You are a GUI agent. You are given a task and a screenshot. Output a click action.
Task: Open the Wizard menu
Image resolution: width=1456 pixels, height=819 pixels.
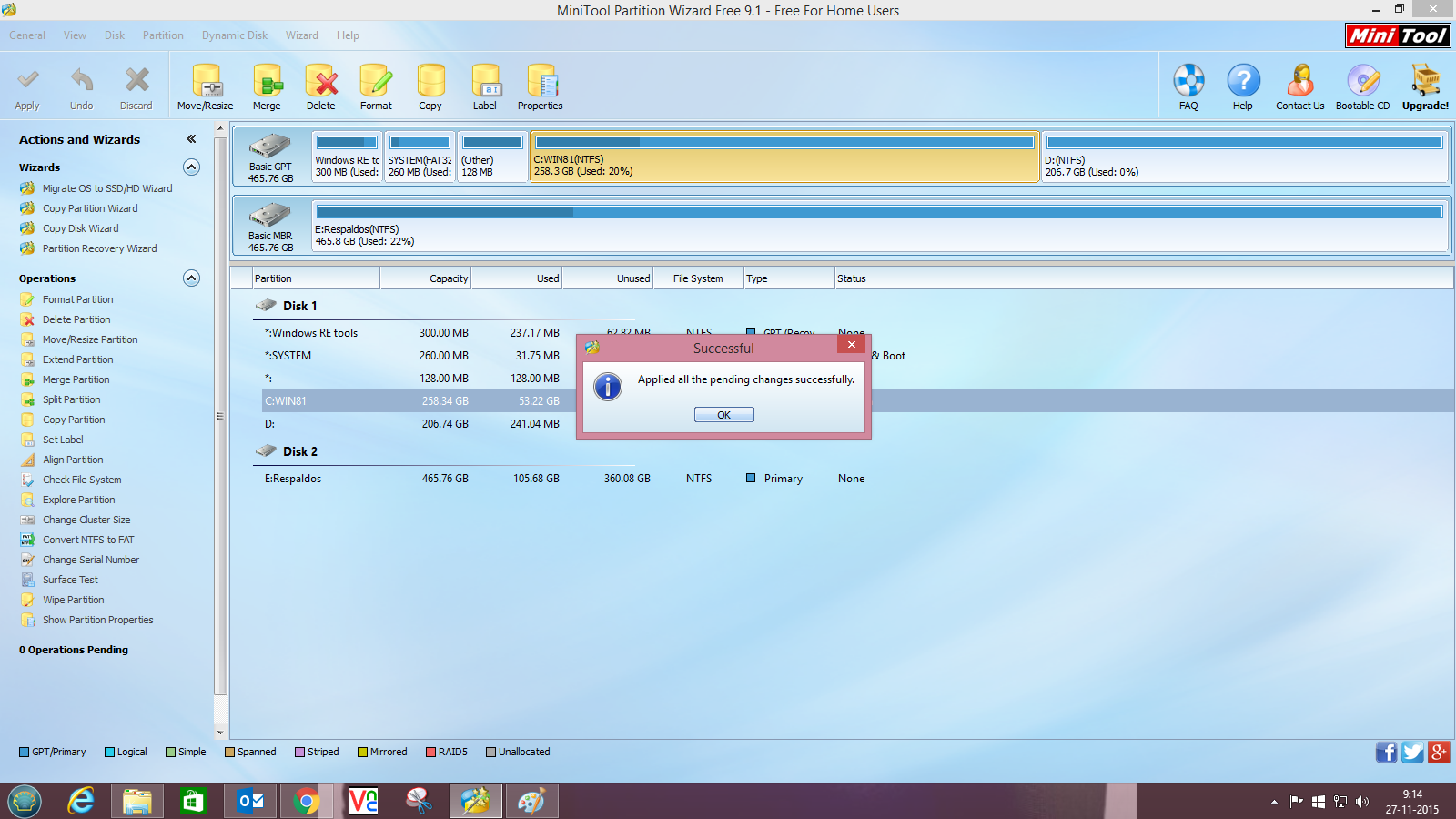[302, 35]
